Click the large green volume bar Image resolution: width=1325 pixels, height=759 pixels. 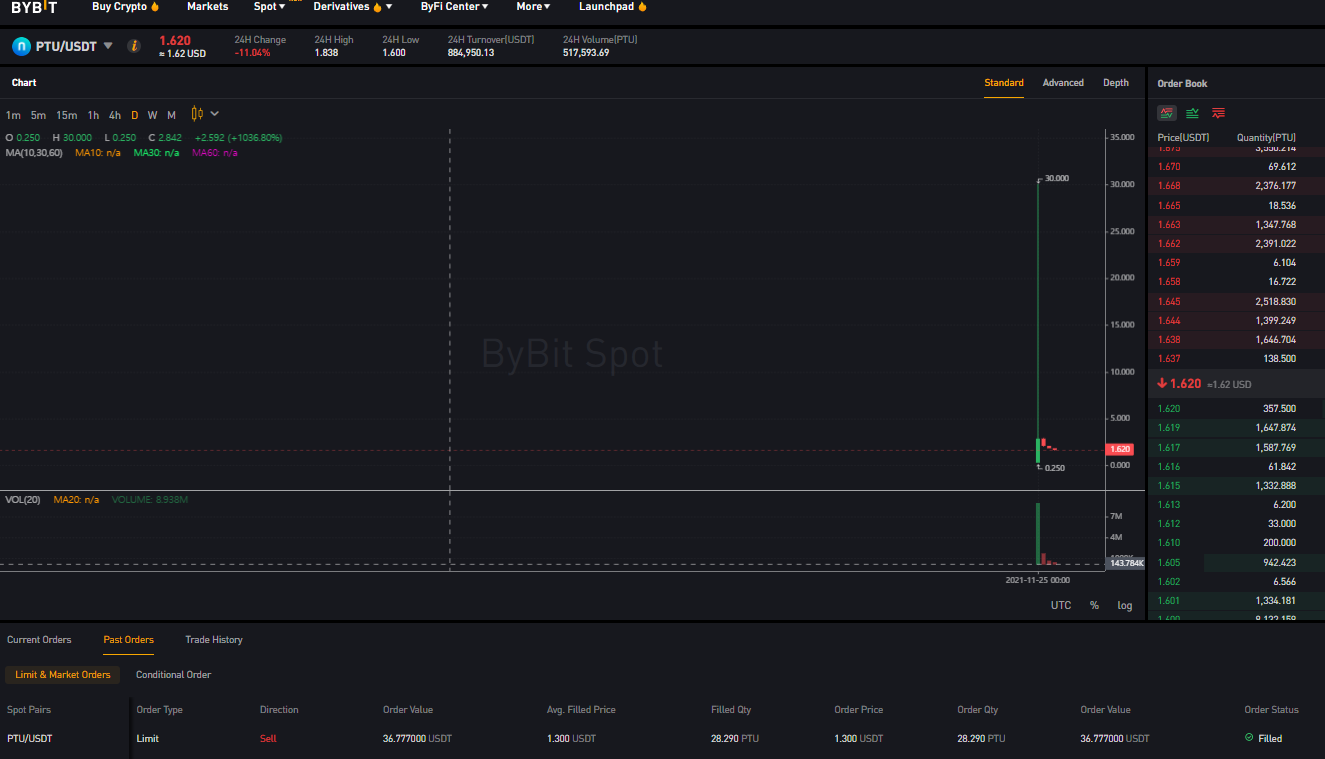tap(1038, 533)
